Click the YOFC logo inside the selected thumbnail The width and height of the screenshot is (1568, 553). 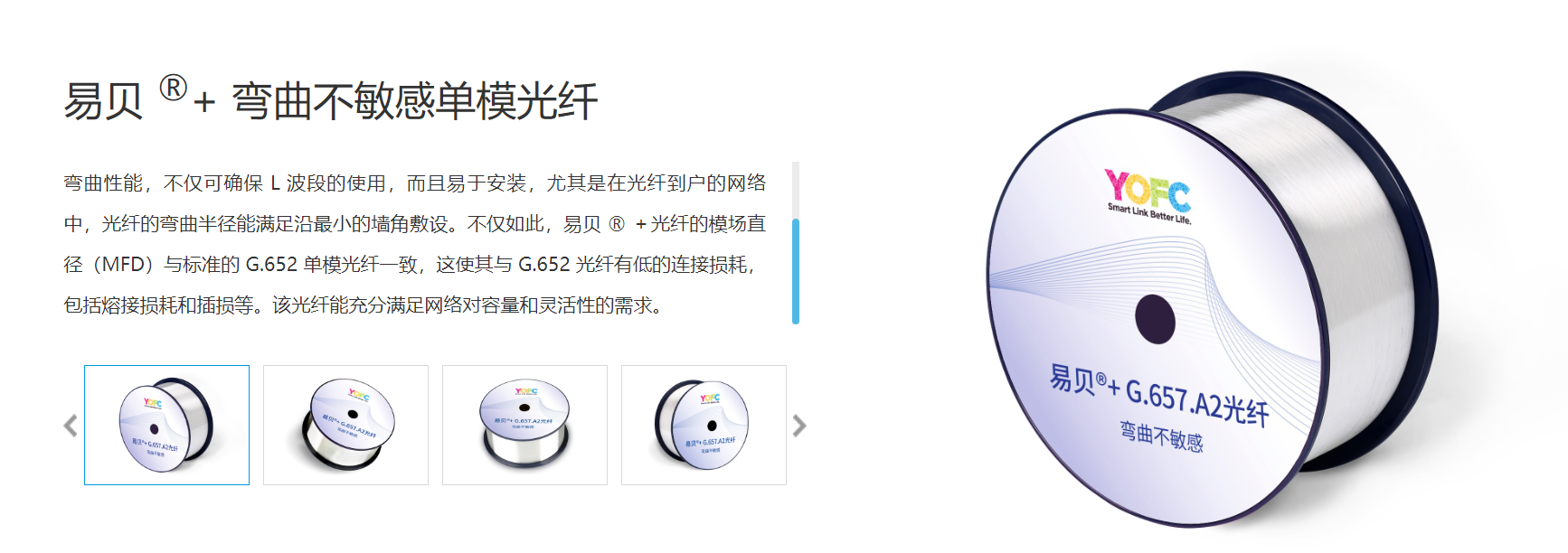[152, 403]
